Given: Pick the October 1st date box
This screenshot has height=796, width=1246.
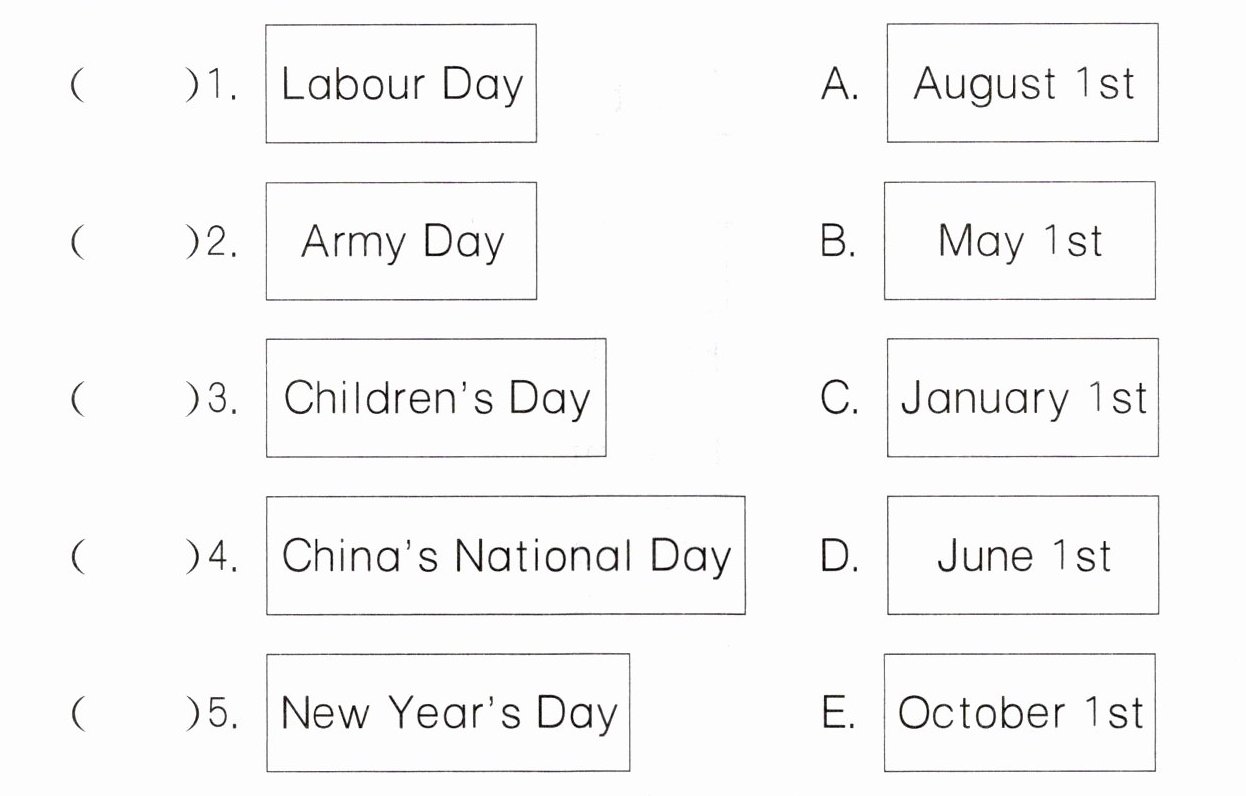Looking at the screenshot, I should click(x=1019, y=712).
